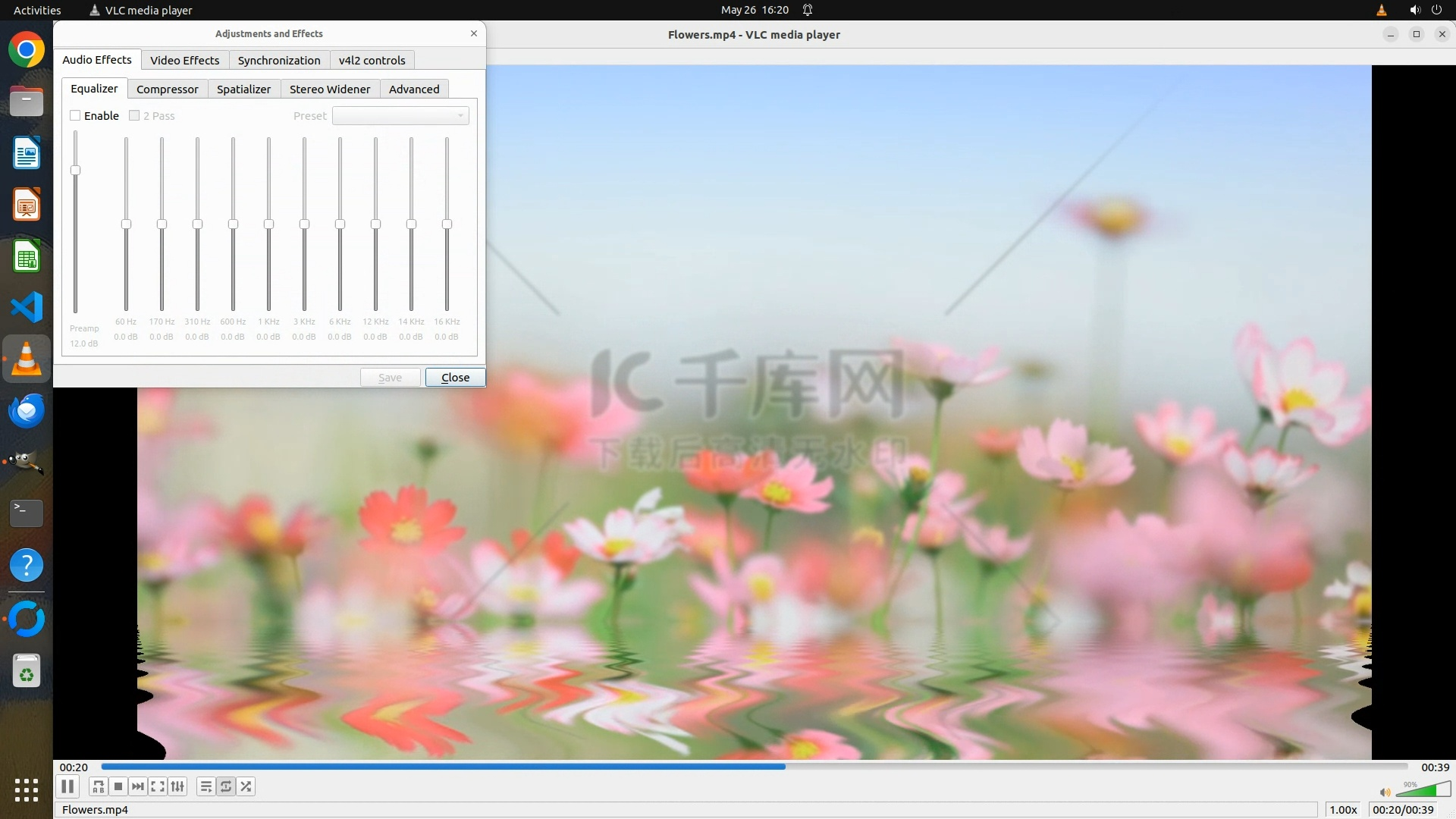
Task: Click the playback speed 1.00x indicator
Action: coord(1343,809)
